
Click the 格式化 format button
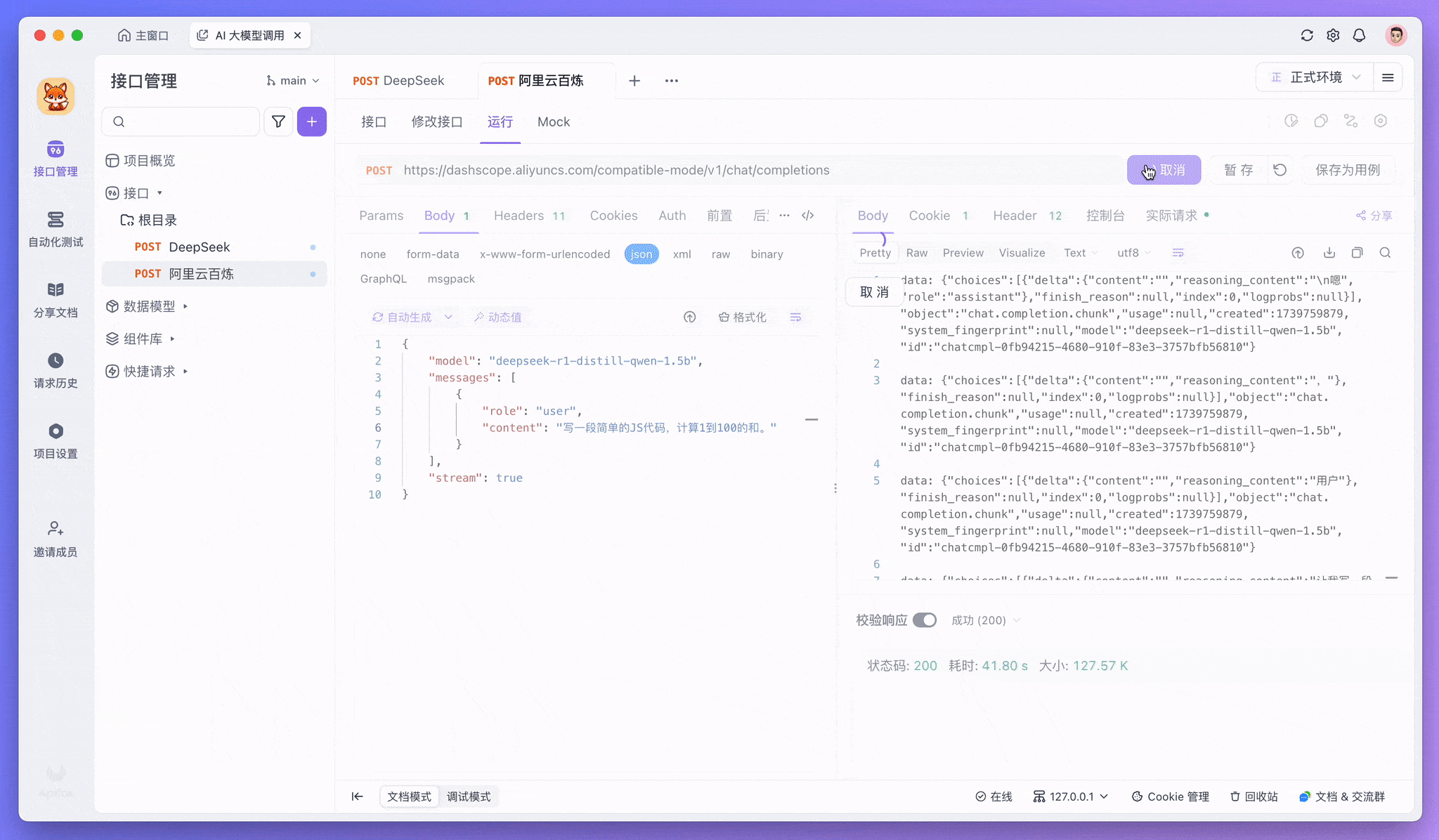743,317
